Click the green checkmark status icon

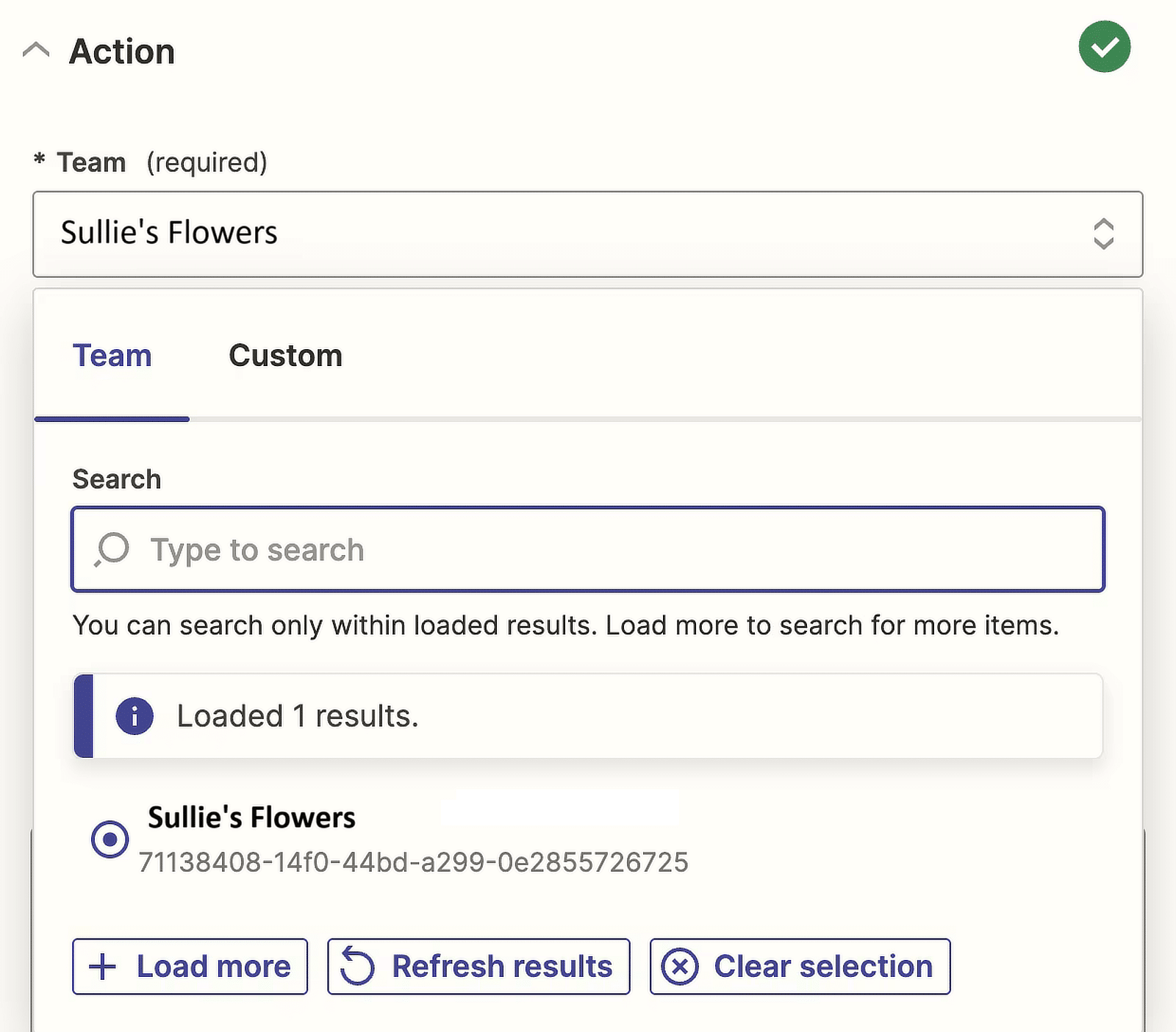(1104, 47)
